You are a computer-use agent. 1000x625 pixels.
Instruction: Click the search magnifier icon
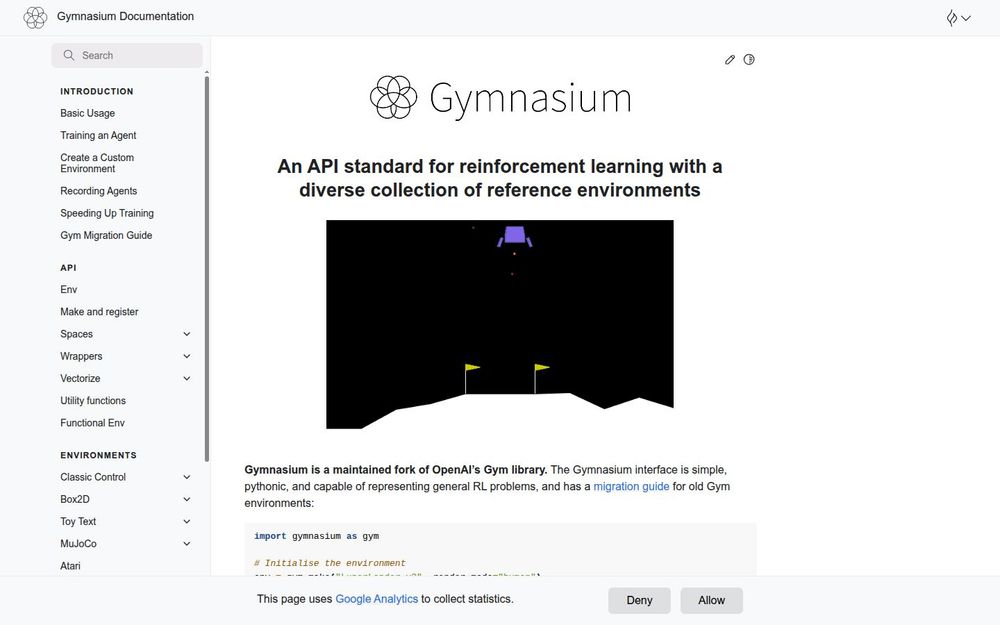(x=69, y=55)
